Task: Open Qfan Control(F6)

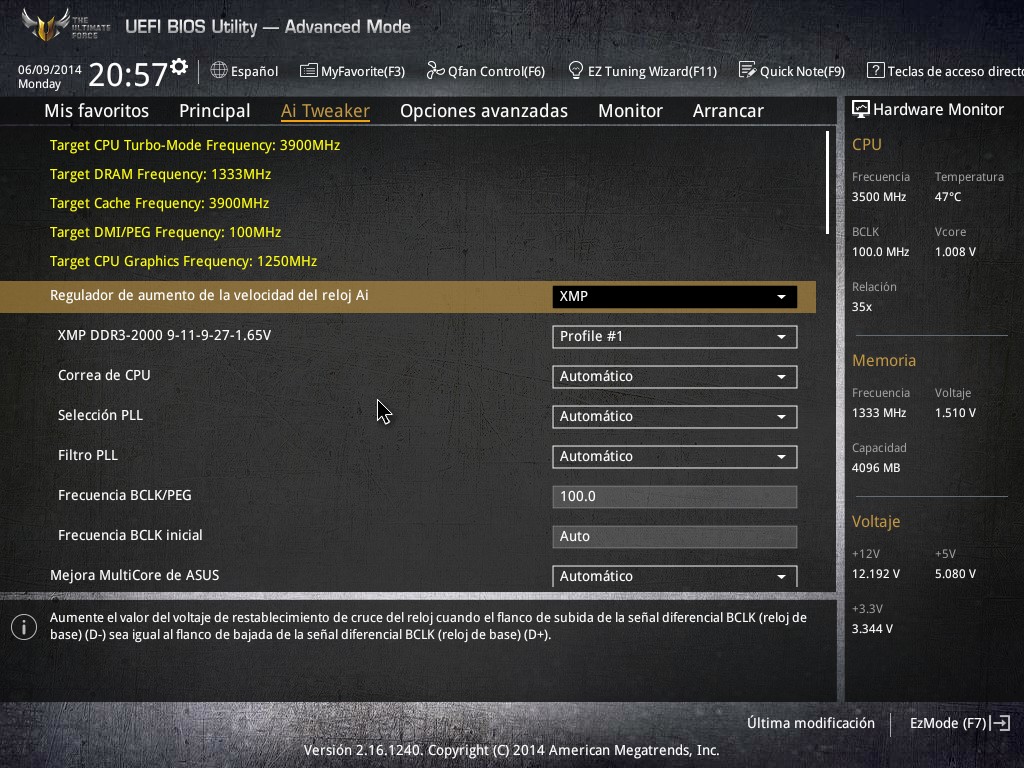Action: pos(486,71)
